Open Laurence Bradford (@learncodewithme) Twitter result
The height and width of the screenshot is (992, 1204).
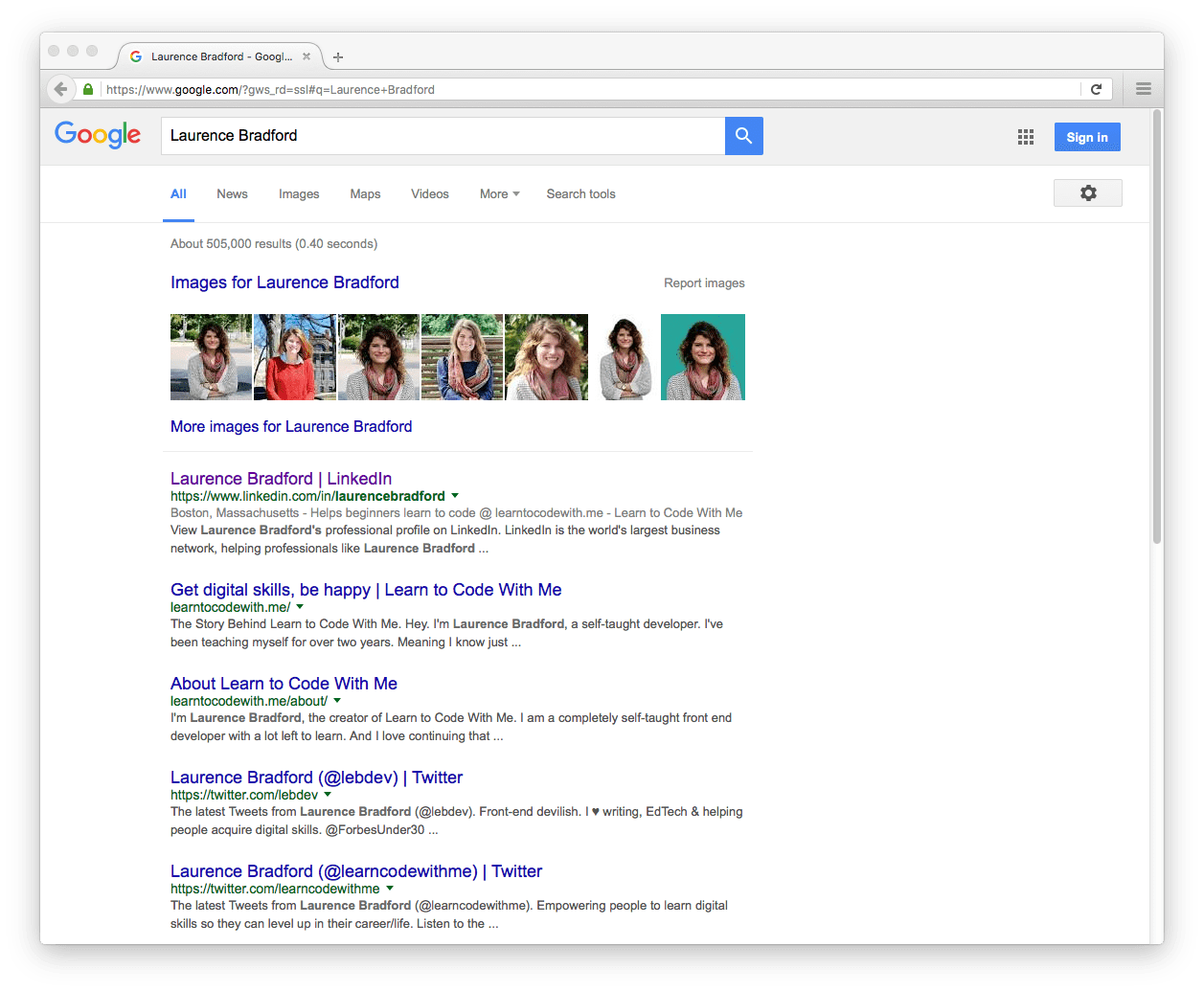click(356, 871)
